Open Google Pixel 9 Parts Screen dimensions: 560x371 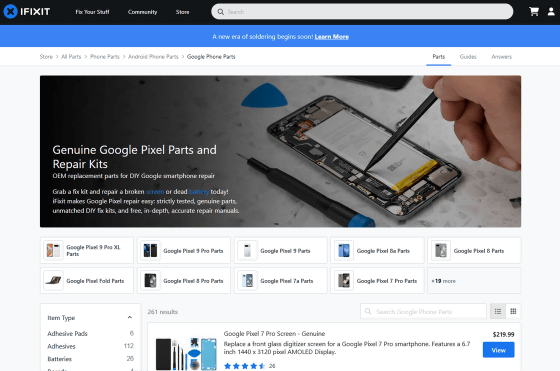[281, 250]
